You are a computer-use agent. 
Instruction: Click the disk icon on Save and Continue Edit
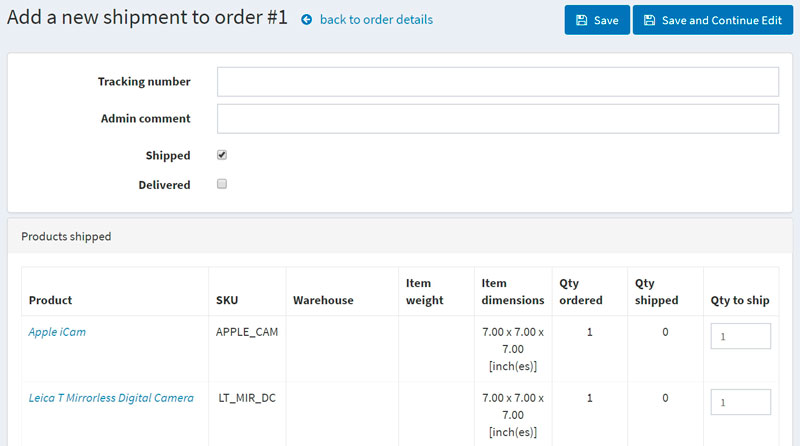649,20
